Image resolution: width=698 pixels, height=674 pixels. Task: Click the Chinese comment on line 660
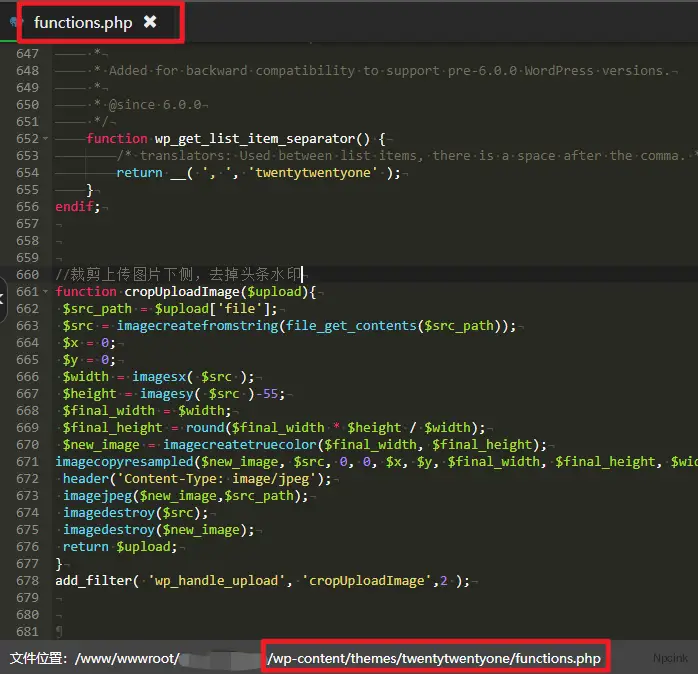coord(179,274)
